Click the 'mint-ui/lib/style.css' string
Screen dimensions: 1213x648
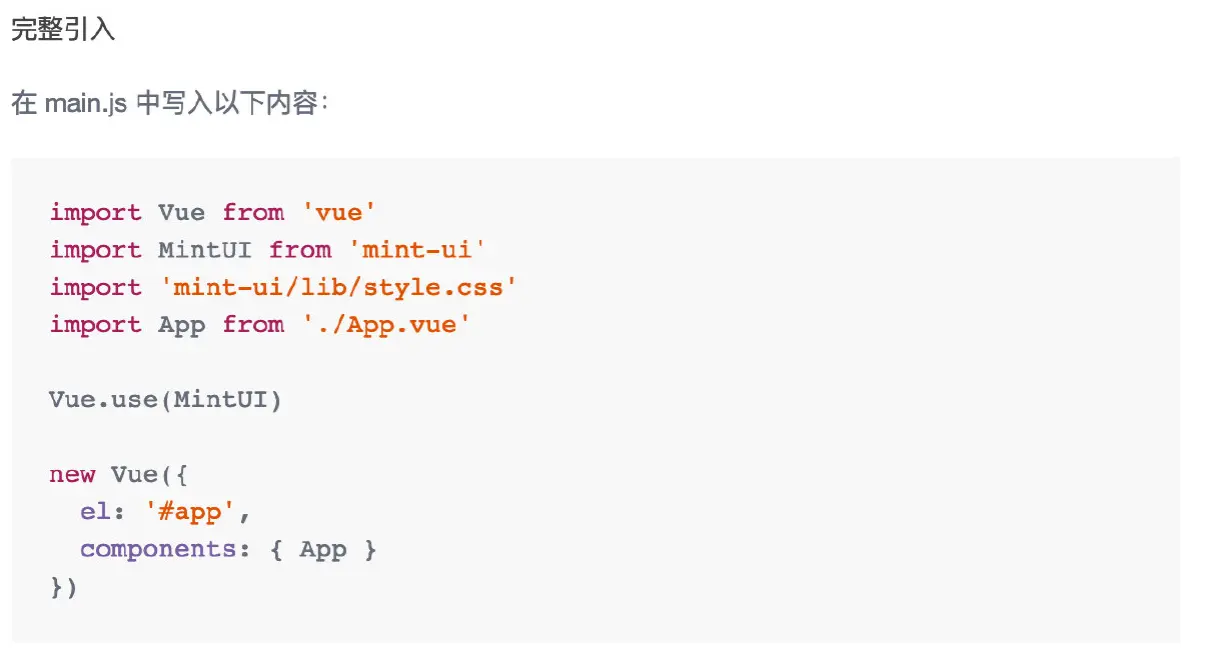[x=338, y=288]
